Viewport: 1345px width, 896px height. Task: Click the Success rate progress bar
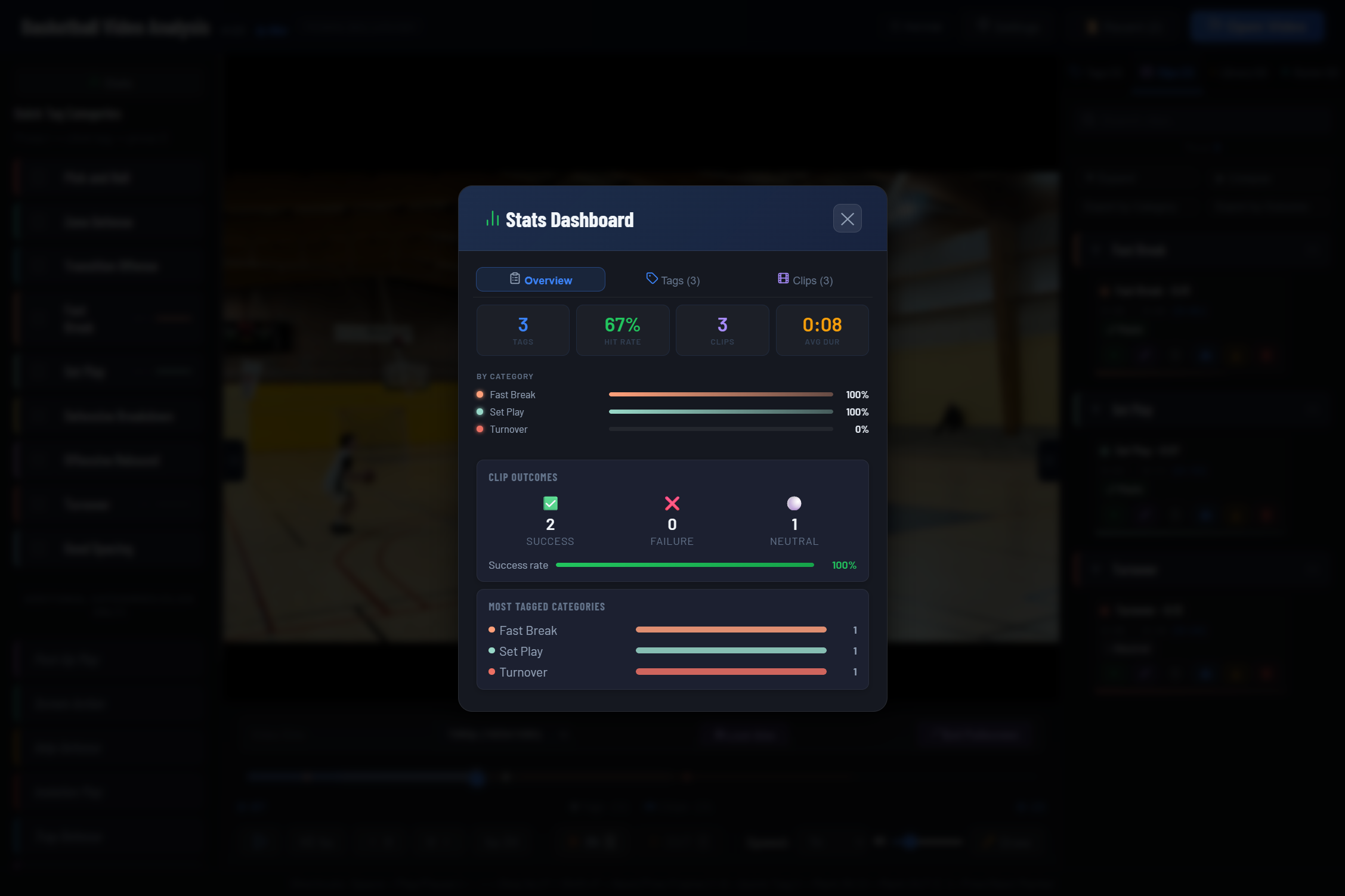[684, 565]
